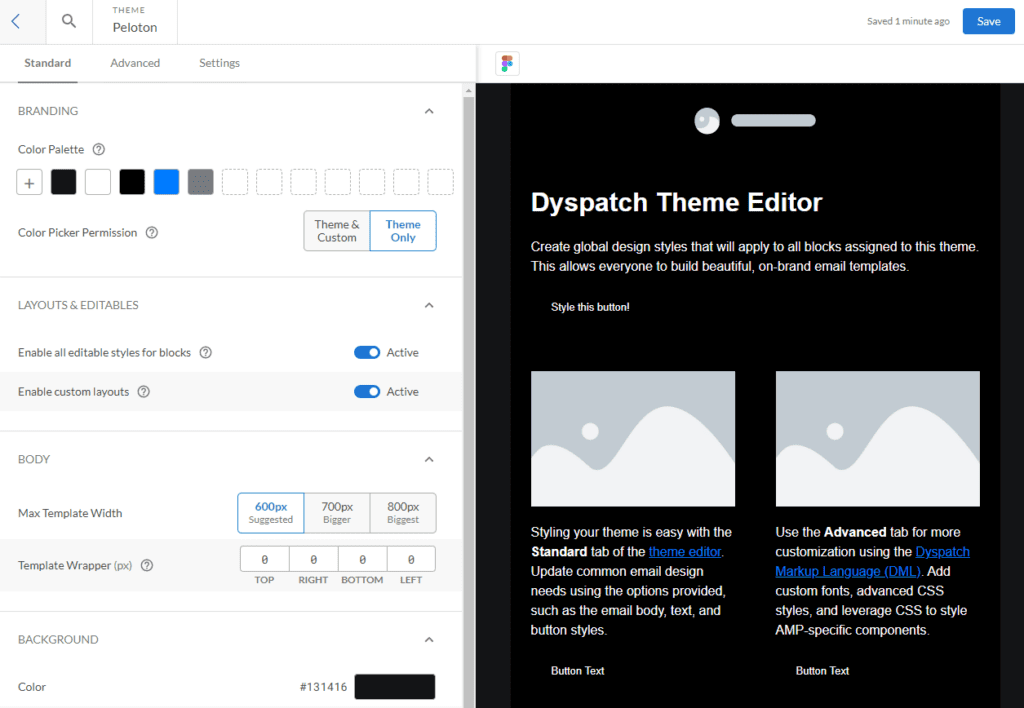Viewport: 1024px width, 708px height.
Task: Add a new color with the plus button
Action: [29, 182]
